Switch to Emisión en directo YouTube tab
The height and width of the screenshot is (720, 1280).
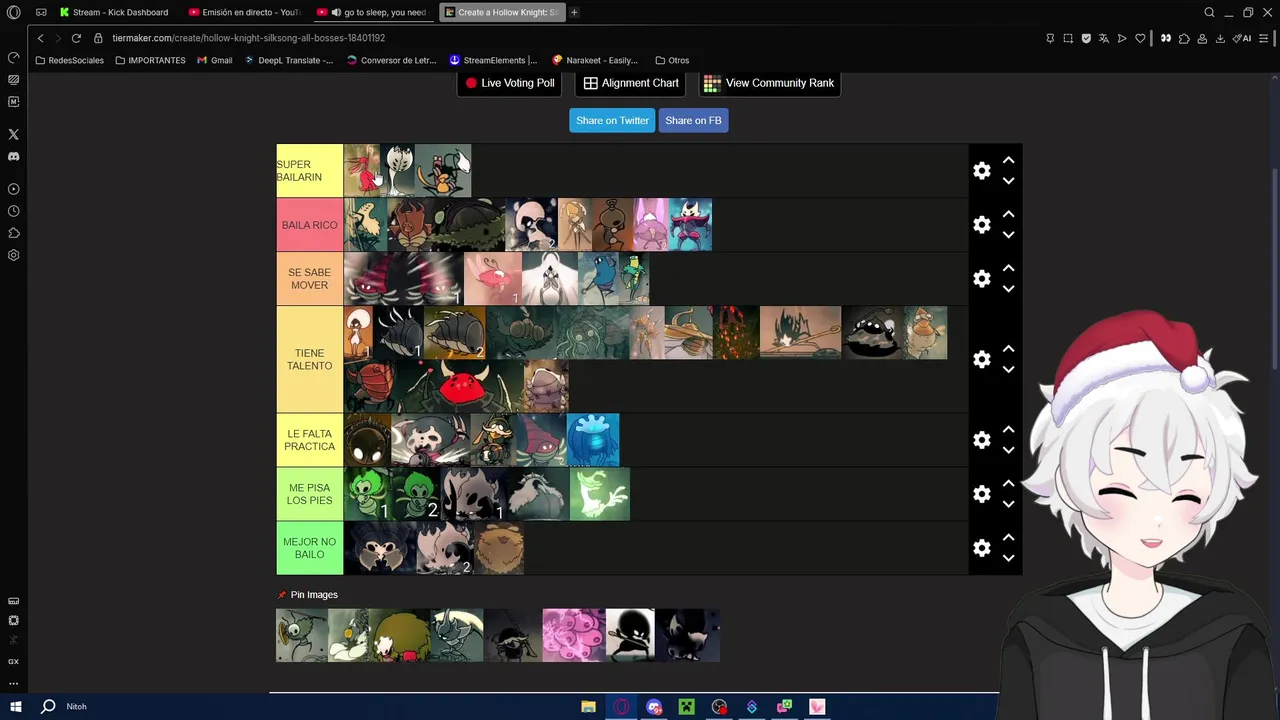(x=245, y=12)
